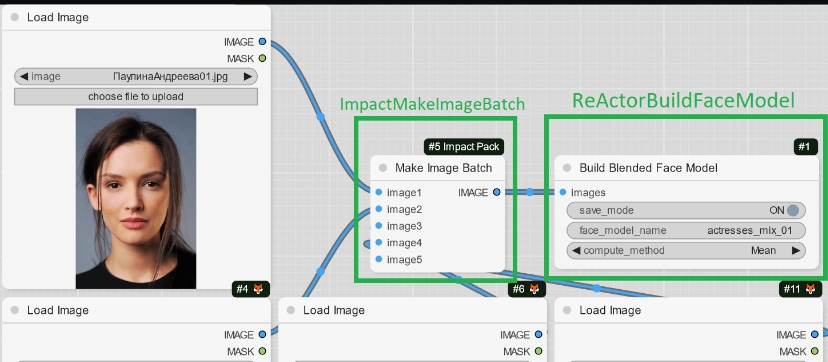
Task: Edit the face_model_name field actresses_mix_01
Action: (686, 231)
